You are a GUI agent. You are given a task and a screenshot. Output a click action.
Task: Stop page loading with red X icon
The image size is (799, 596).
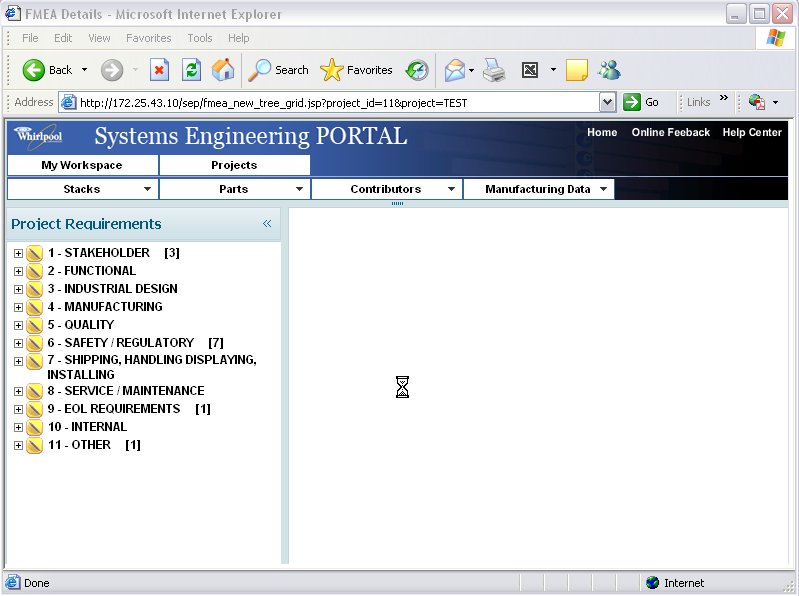pos(159,70)
